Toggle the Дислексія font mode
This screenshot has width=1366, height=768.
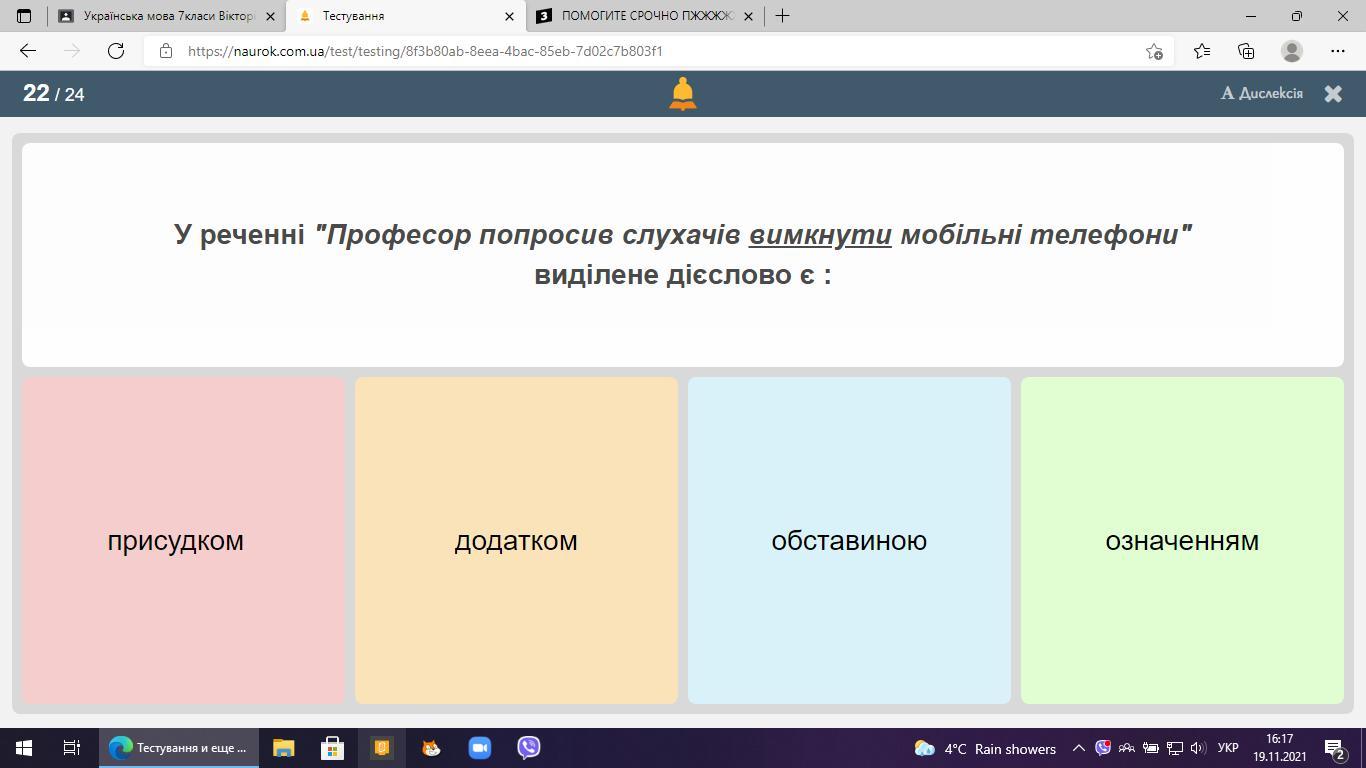click(1262, 93)
